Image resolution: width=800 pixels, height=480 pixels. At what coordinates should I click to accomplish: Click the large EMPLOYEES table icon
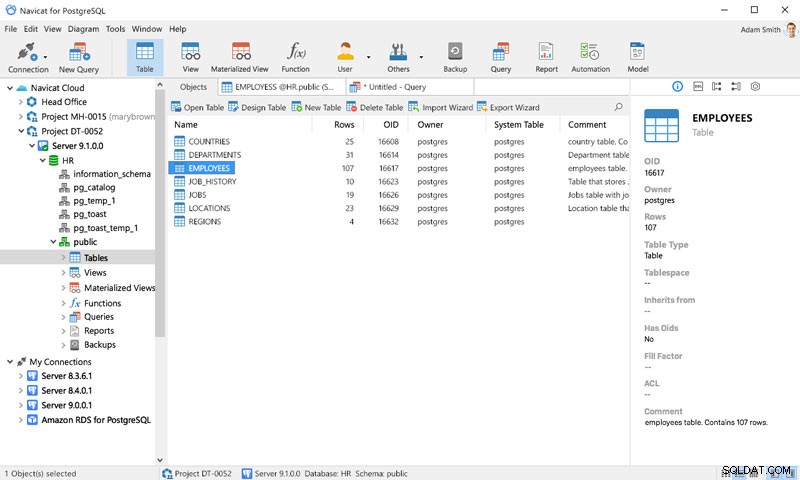pos(661,125)
